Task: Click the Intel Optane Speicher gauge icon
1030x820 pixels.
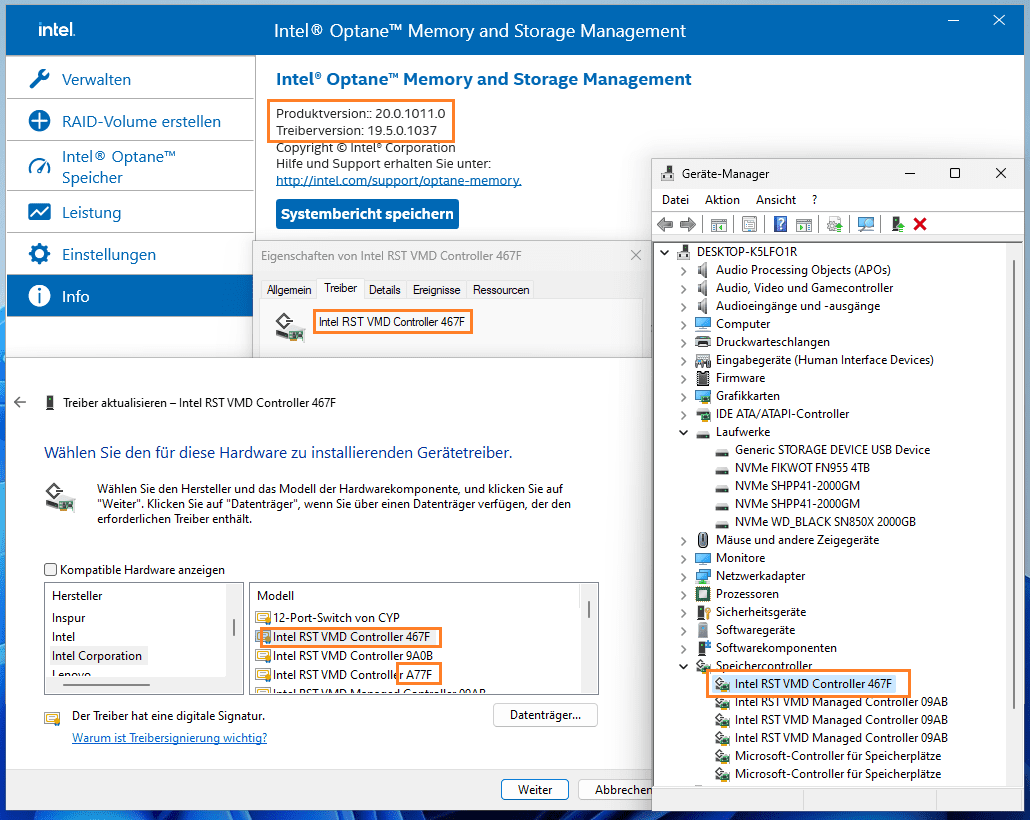Action: coord(39,167)
